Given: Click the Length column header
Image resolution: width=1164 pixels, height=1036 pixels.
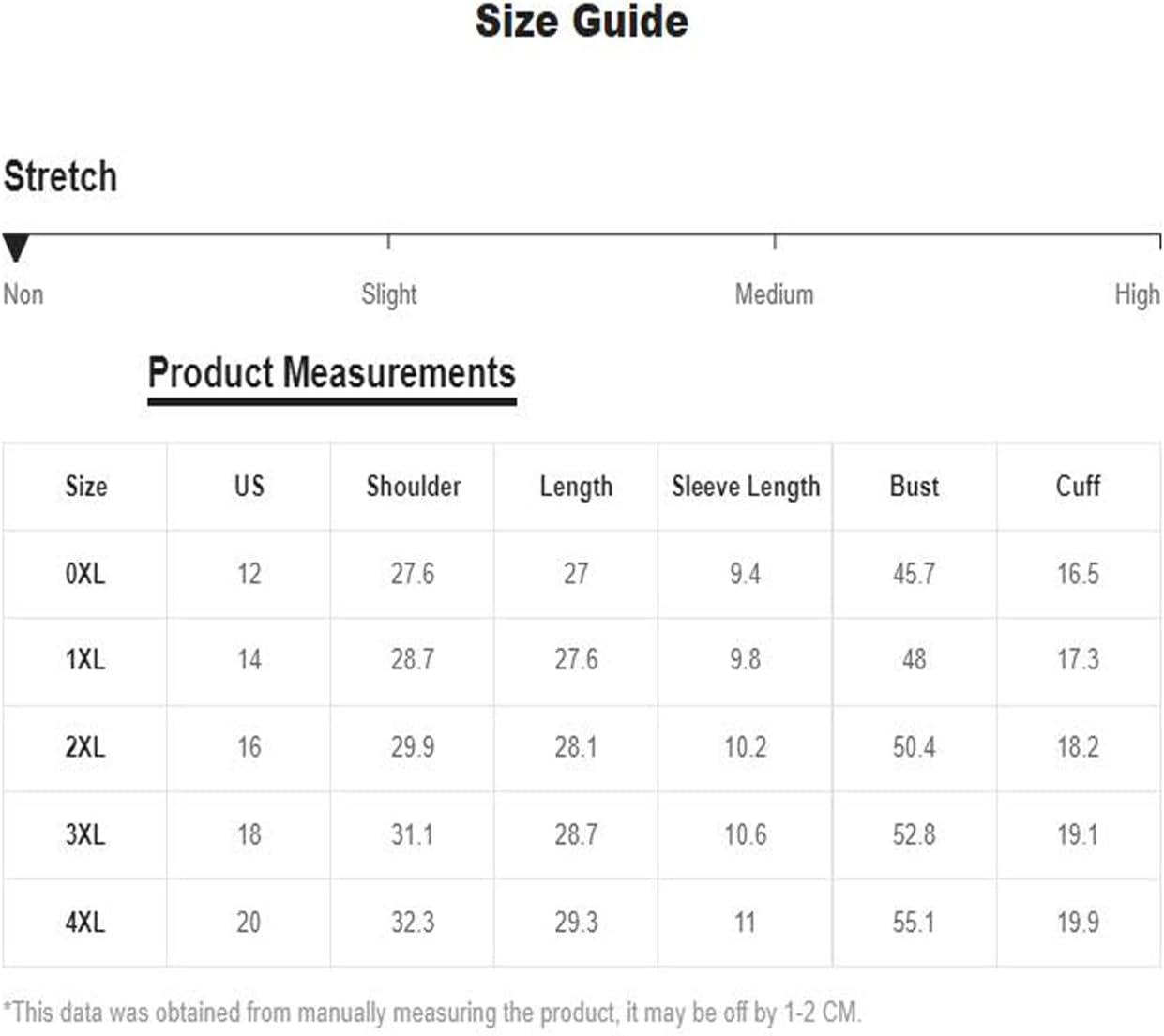Looking at the screenshot, I should pos(576,487).
